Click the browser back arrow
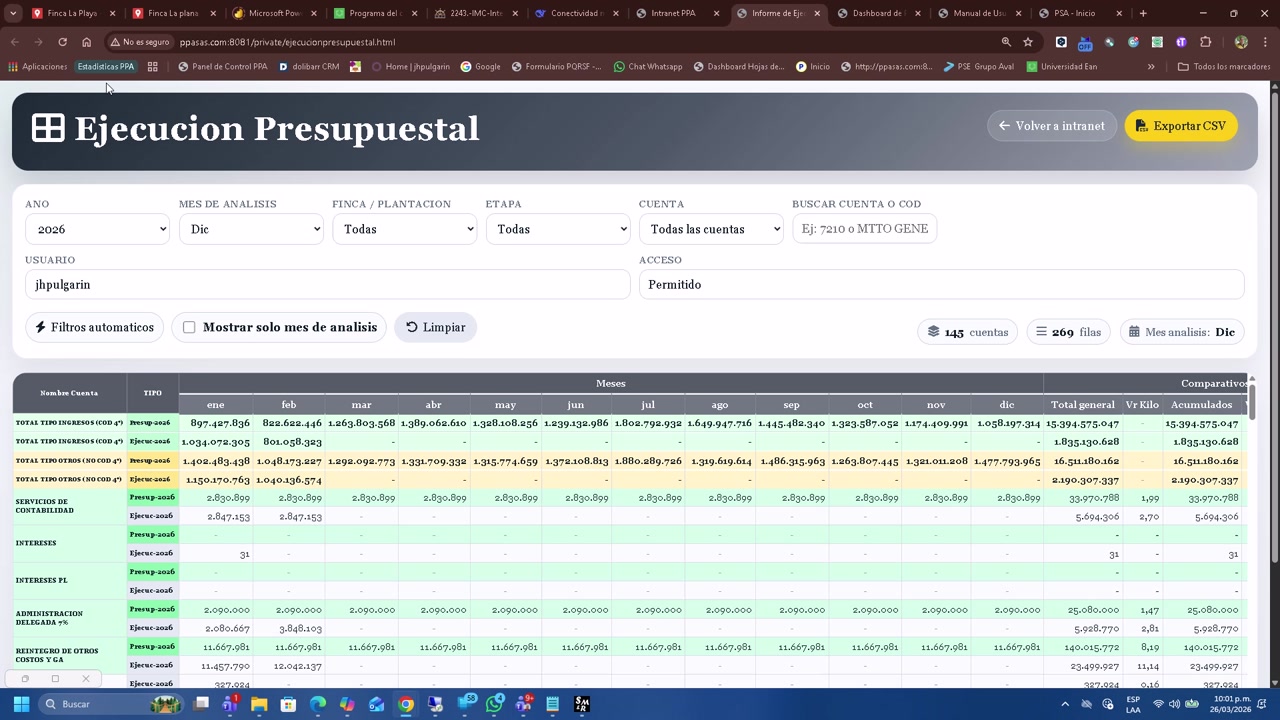 click(14, 42)
